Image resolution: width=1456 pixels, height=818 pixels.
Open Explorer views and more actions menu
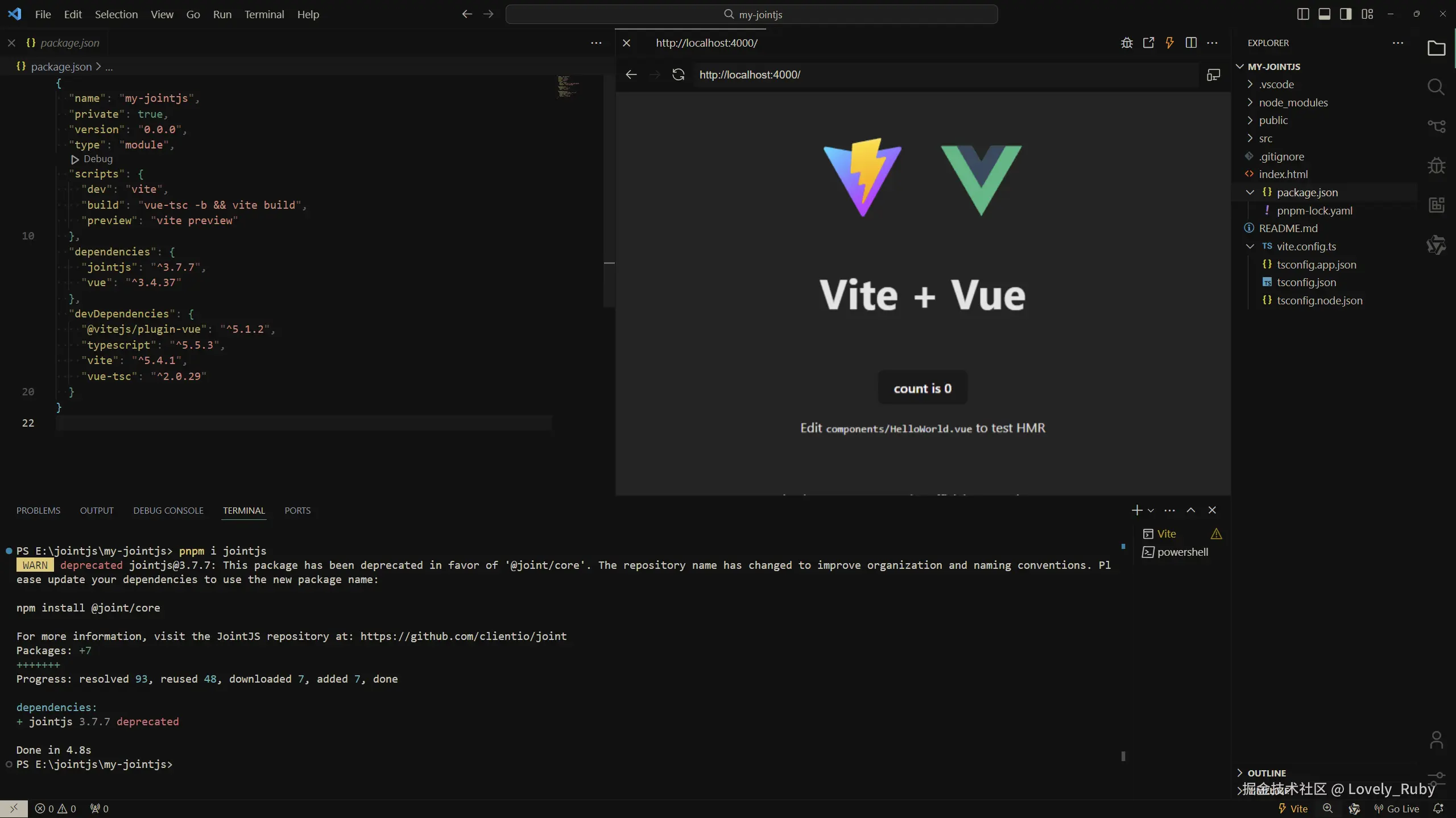[x=1398, y=43]
